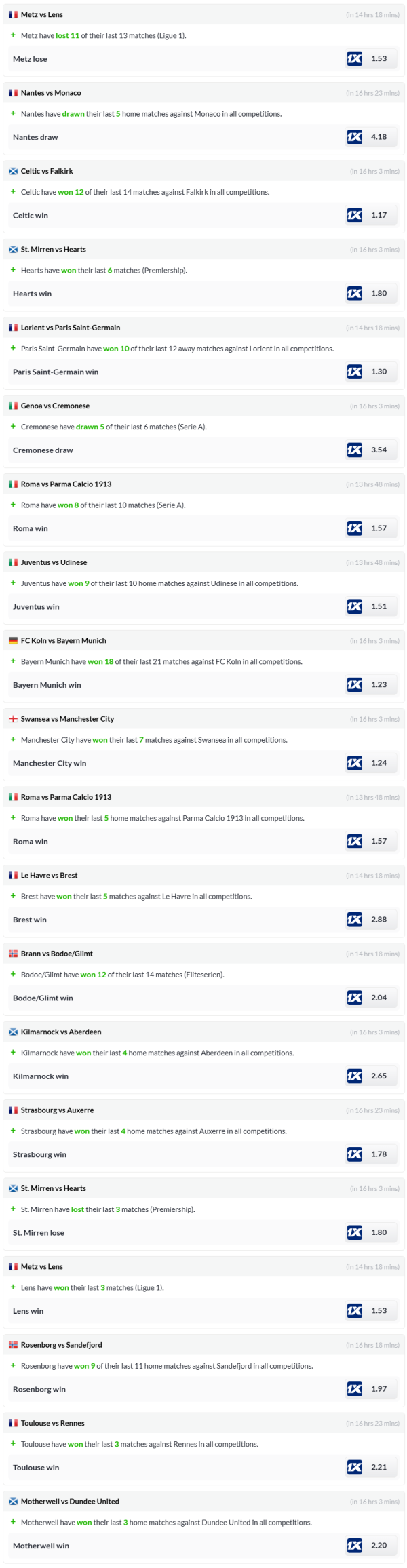Open the Lorient vs Paris Saint-Germain match
Image resolution: width=407 pixels, height=1568 pixels.
71,328
